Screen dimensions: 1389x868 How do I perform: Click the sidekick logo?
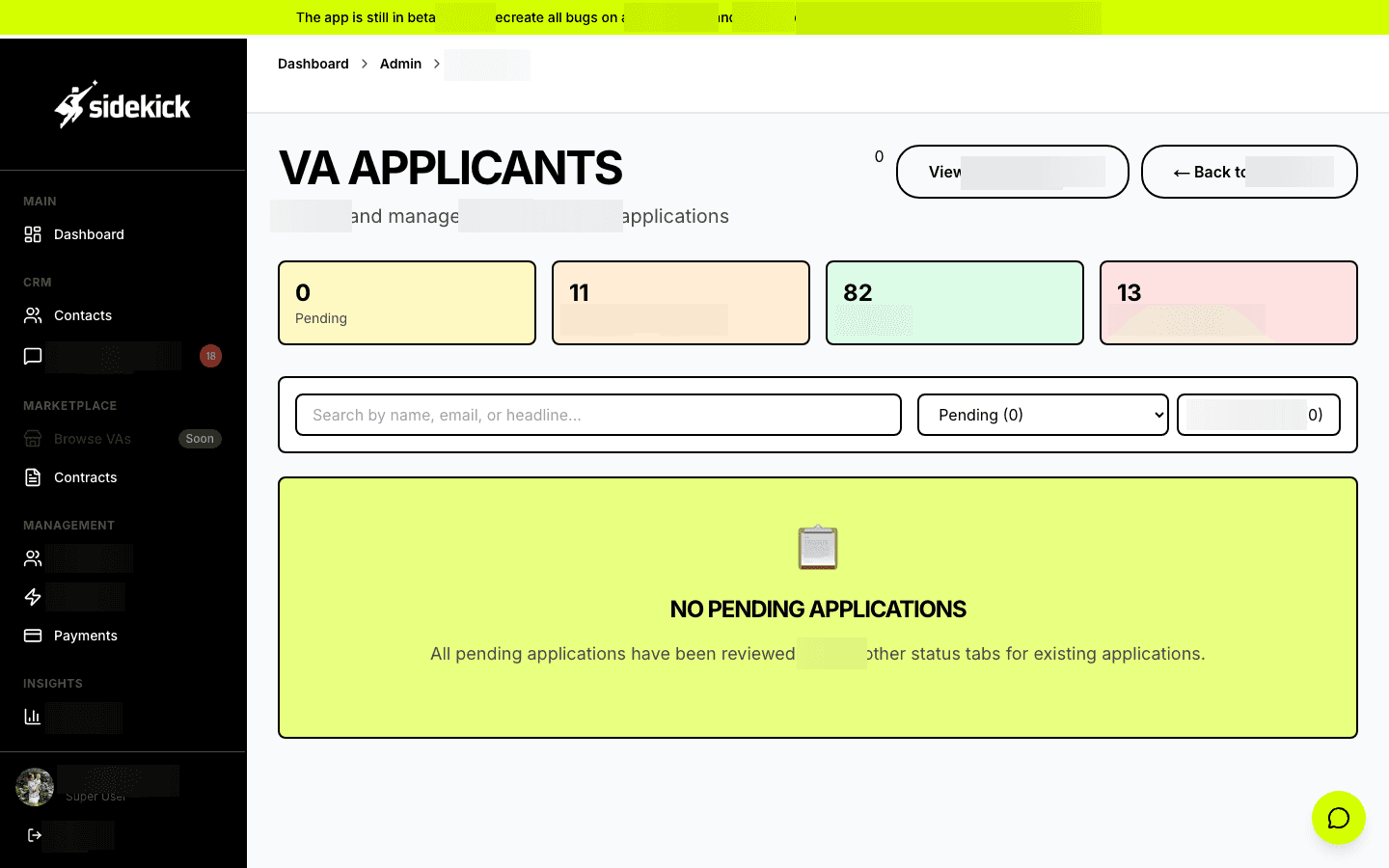123,103
